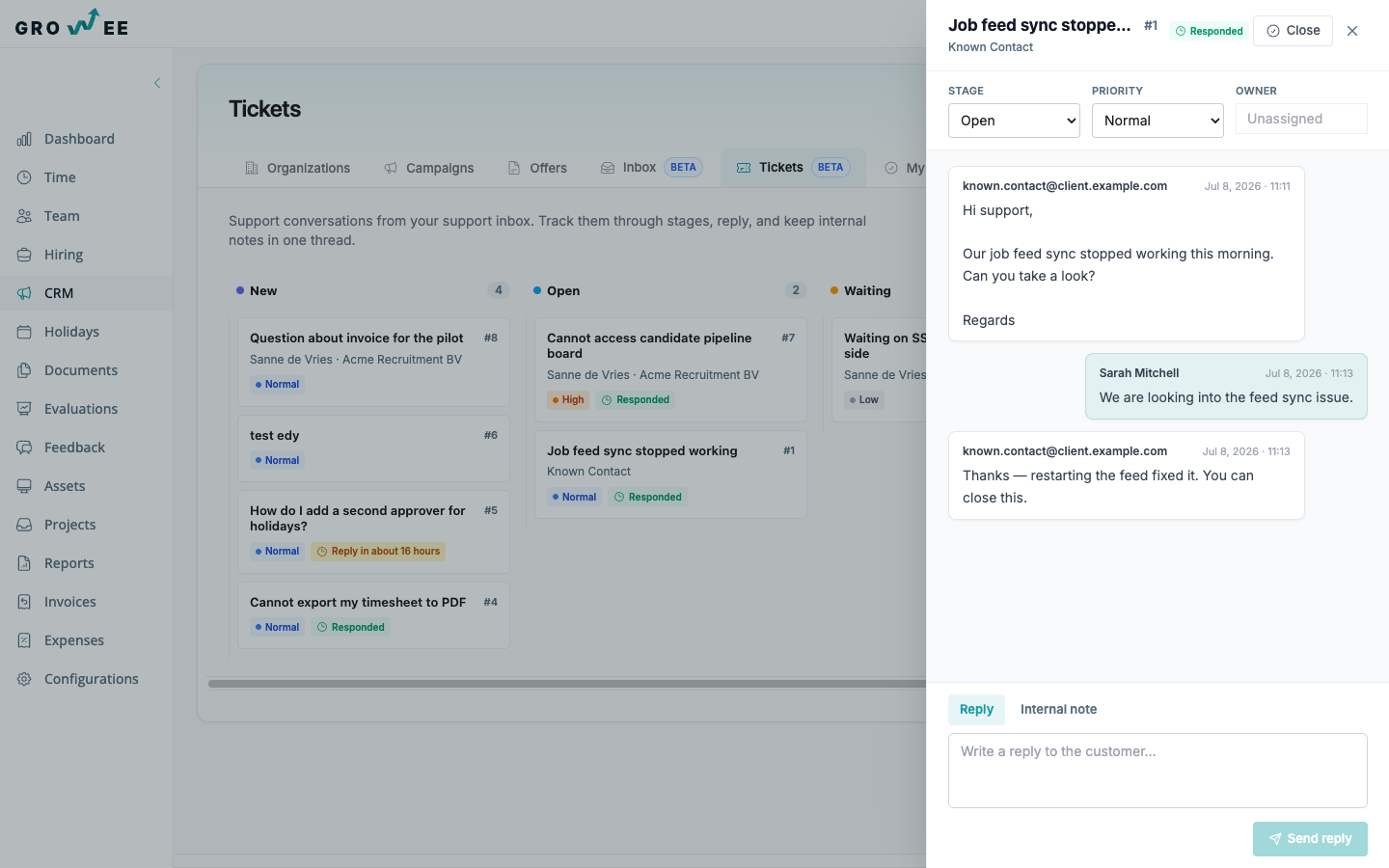Open ticket card 'Job feed sync stopped working'
This screenshot has height=868, width=1389.
[670, 475]
